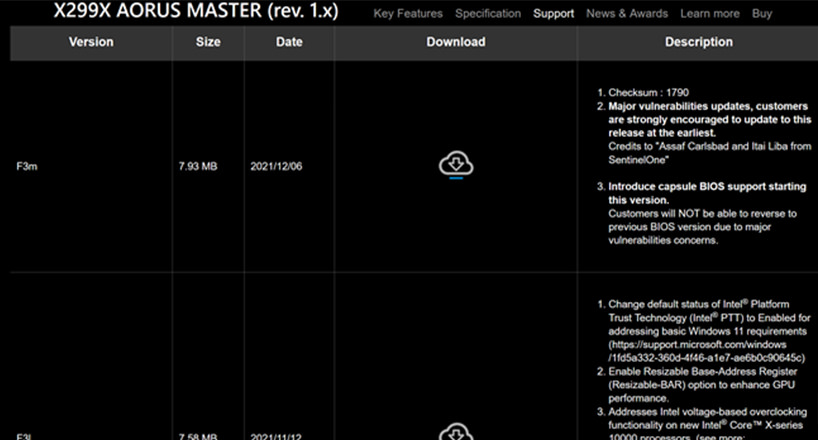Click the SentinelOne credits text
The height and width of the screenshot is (440, 818).
click(x=709, y=153)
